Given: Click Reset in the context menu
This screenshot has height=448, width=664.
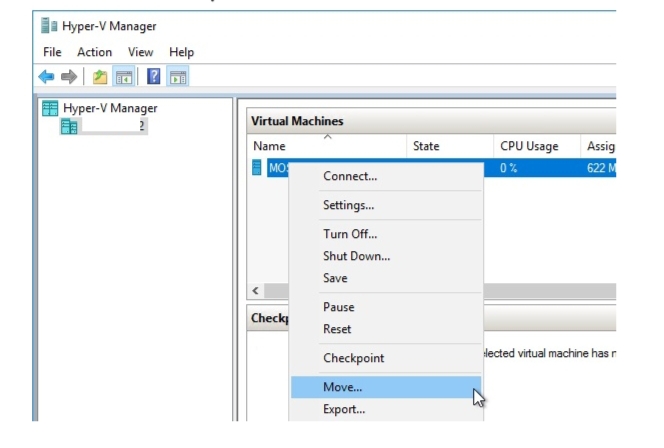Looking at the screenshot, I should [x=386, y=329].
